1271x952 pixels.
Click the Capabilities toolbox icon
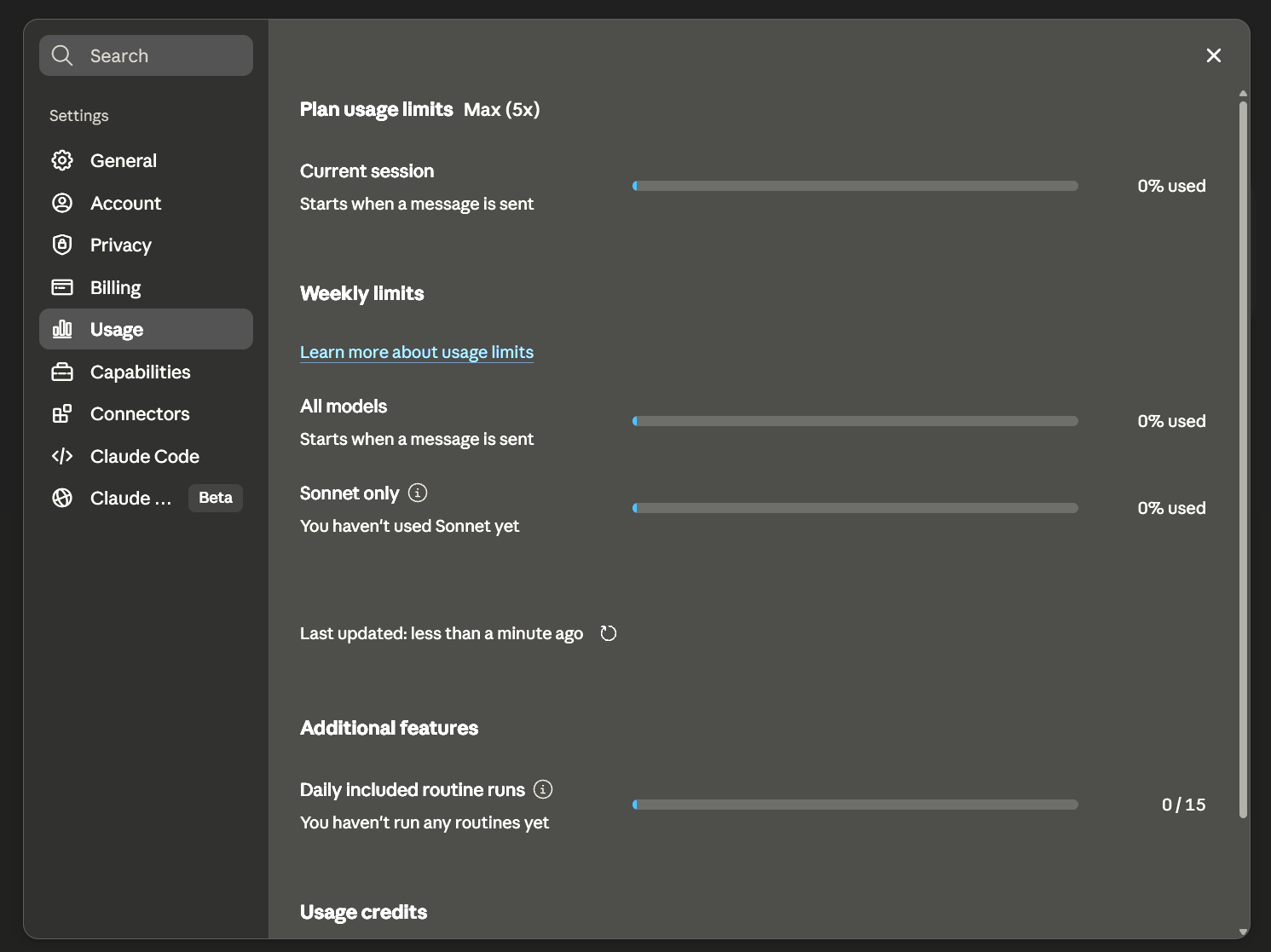pos(62,372)
